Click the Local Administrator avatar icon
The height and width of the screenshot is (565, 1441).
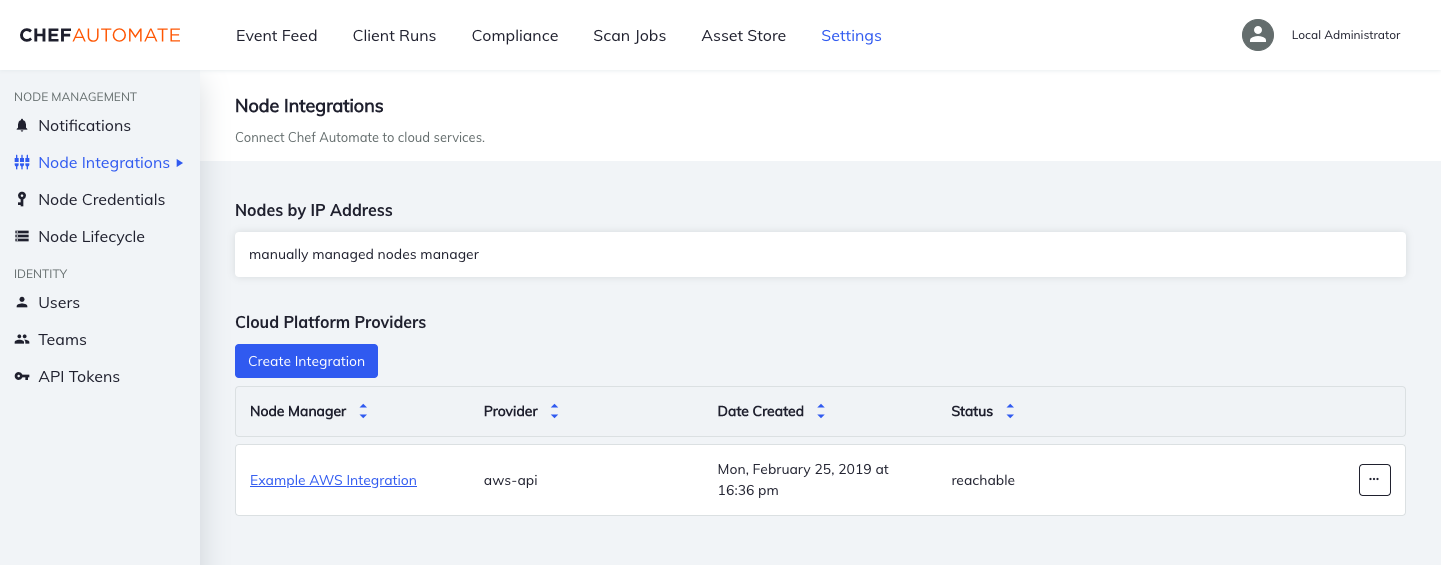[x=1257, y=35]
